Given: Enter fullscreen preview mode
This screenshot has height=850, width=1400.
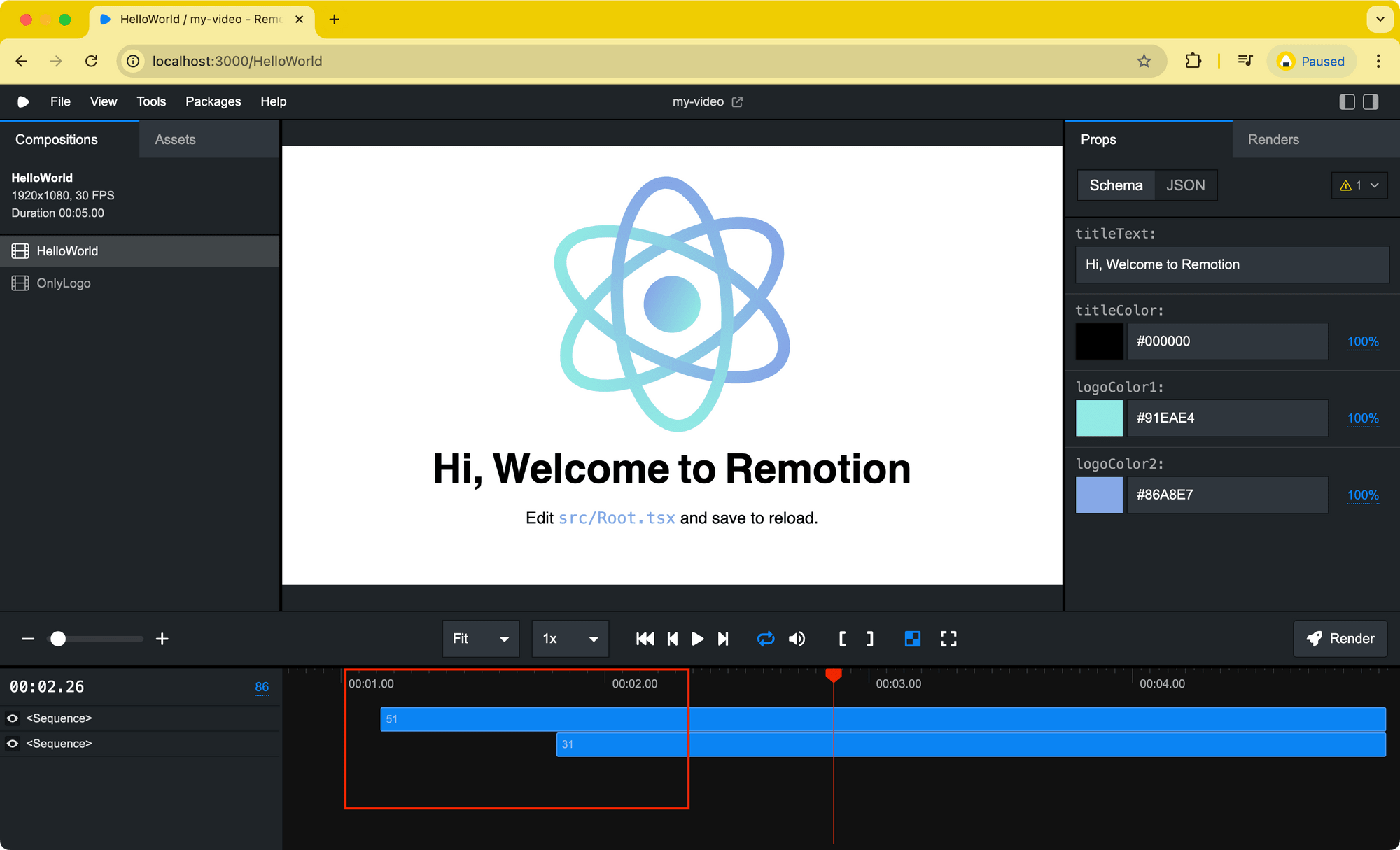Looking at the screenshot, I should coord(948,639).
